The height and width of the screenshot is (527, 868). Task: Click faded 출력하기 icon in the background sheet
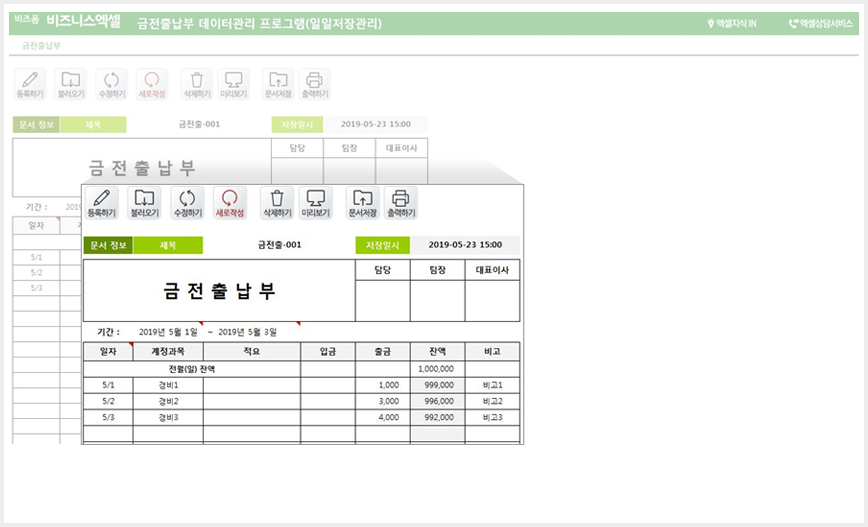[314, 84]
